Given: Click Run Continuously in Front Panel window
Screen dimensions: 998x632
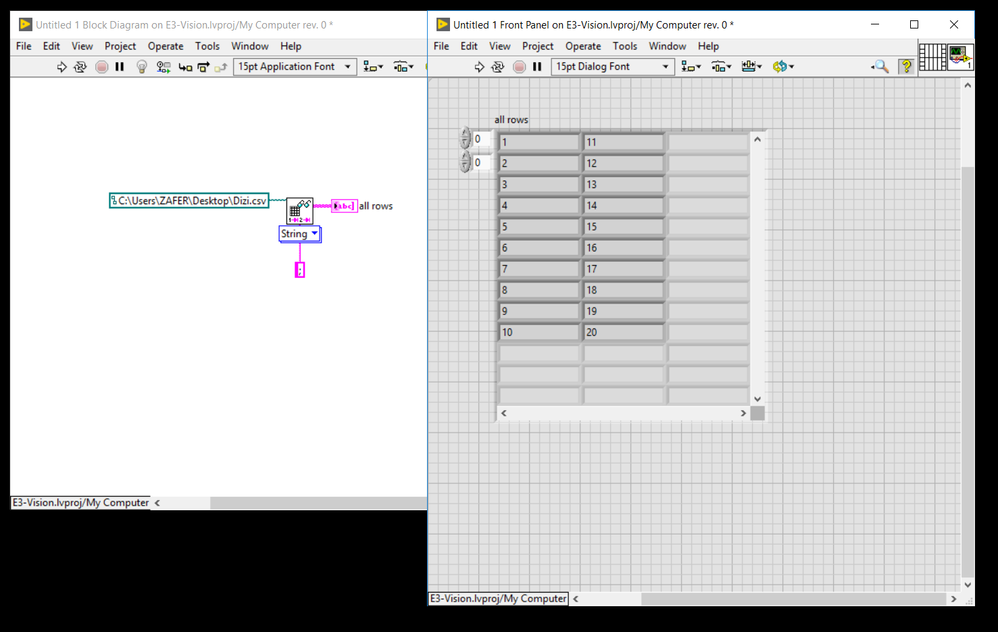Looking at the screenshot, I should click(498, 67).
